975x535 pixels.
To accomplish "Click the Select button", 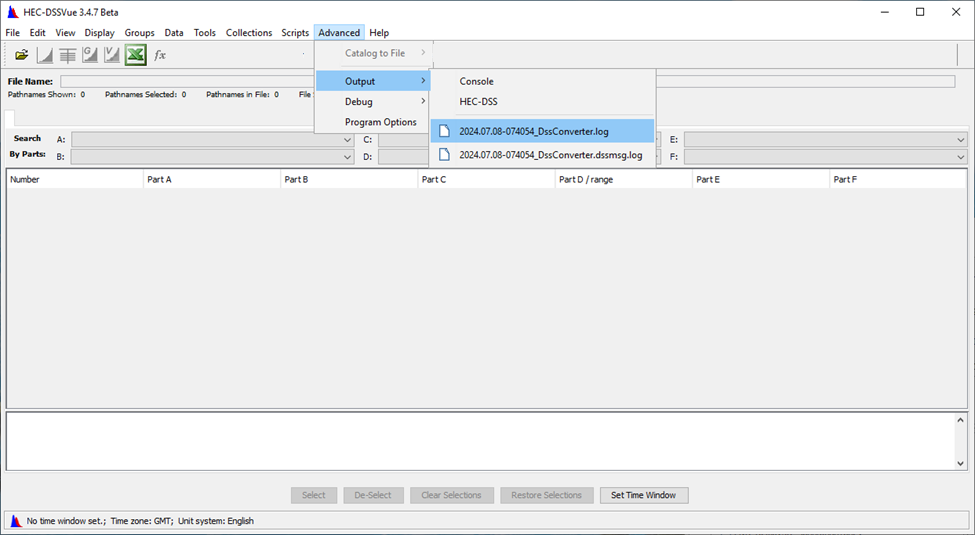I will tap(314, 495).
